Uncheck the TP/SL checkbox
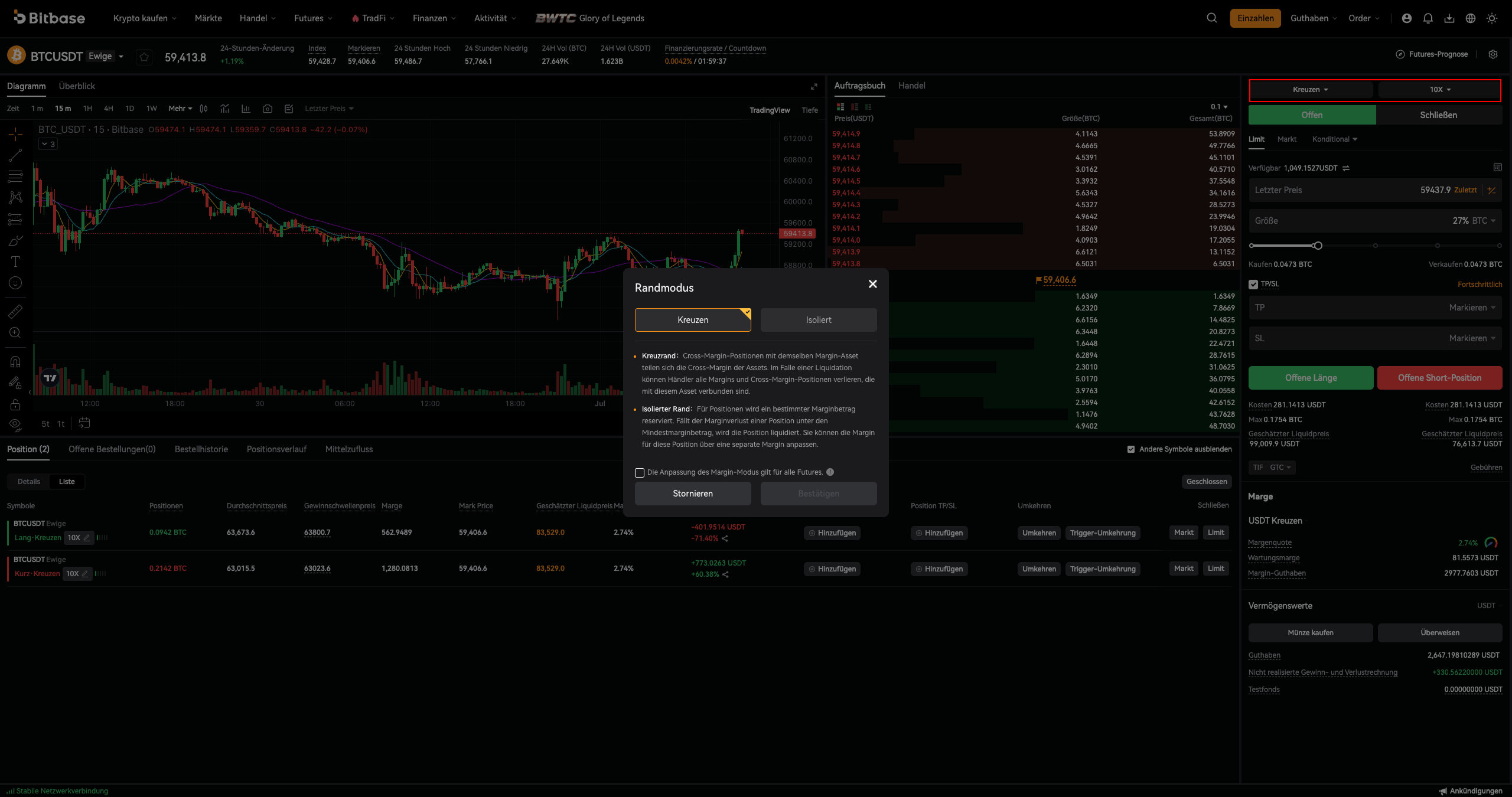The image size is (1512, 797). pos(1253,284)
